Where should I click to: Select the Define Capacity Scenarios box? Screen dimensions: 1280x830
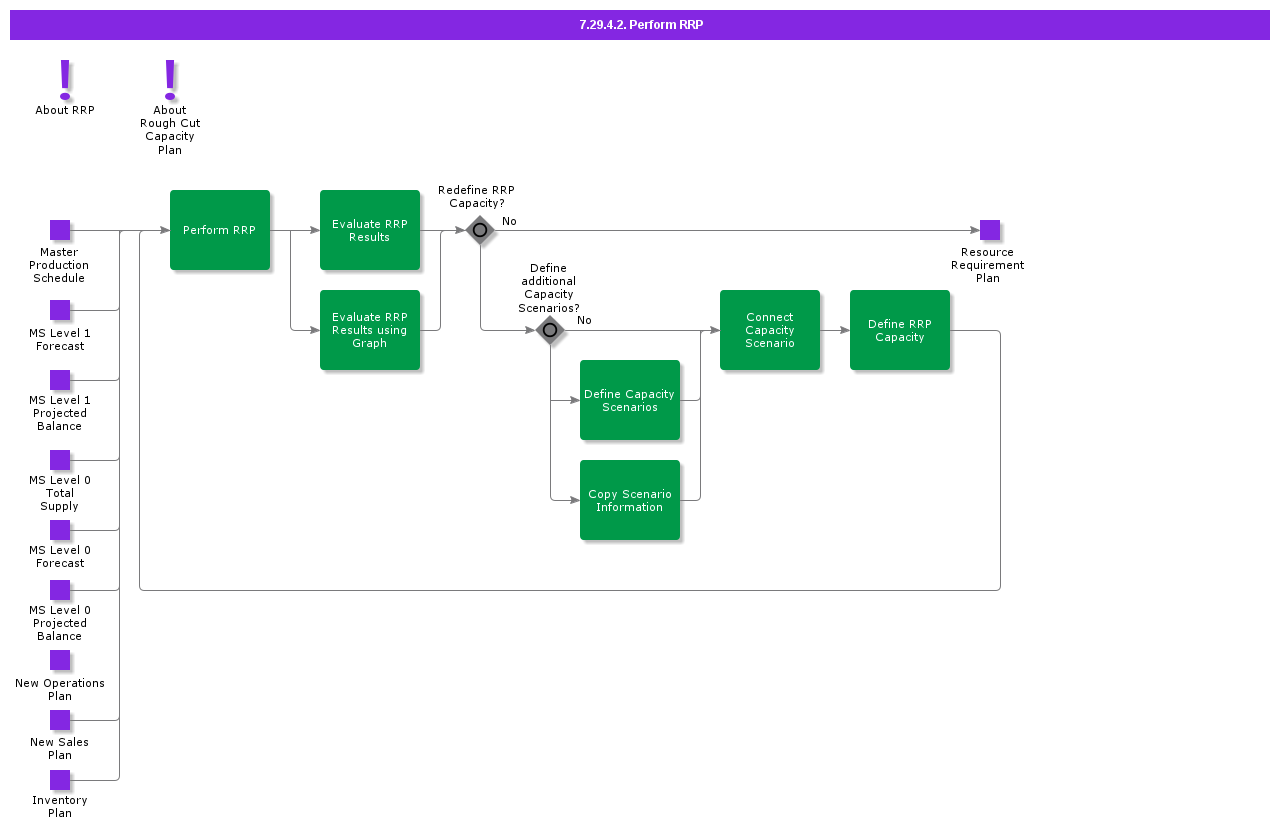630,400
